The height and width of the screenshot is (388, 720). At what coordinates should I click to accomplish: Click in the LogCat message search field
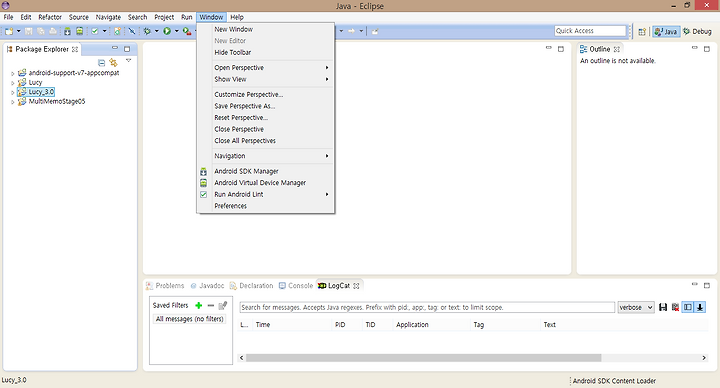click(x=427, y=307)
